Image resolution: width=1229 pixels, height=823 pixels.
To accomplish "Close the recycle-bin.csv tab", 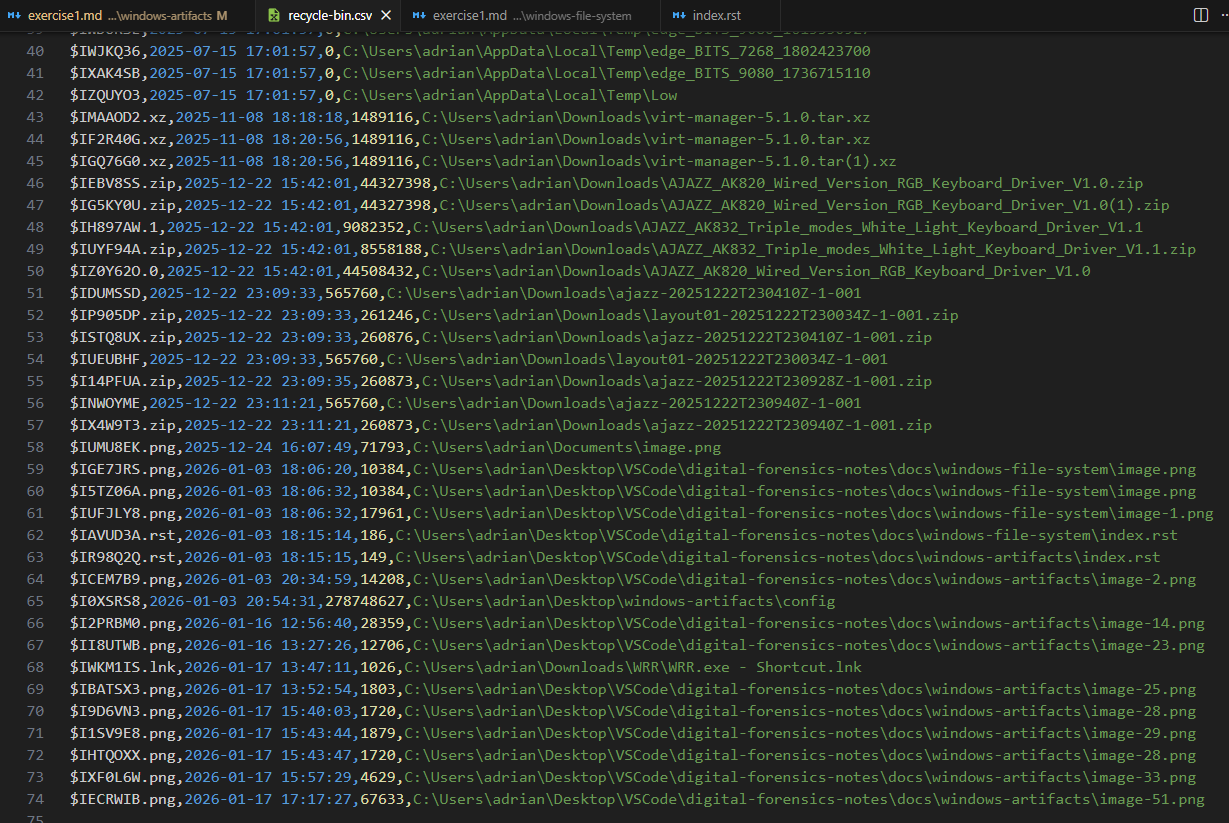I will (x=387, y=15).
